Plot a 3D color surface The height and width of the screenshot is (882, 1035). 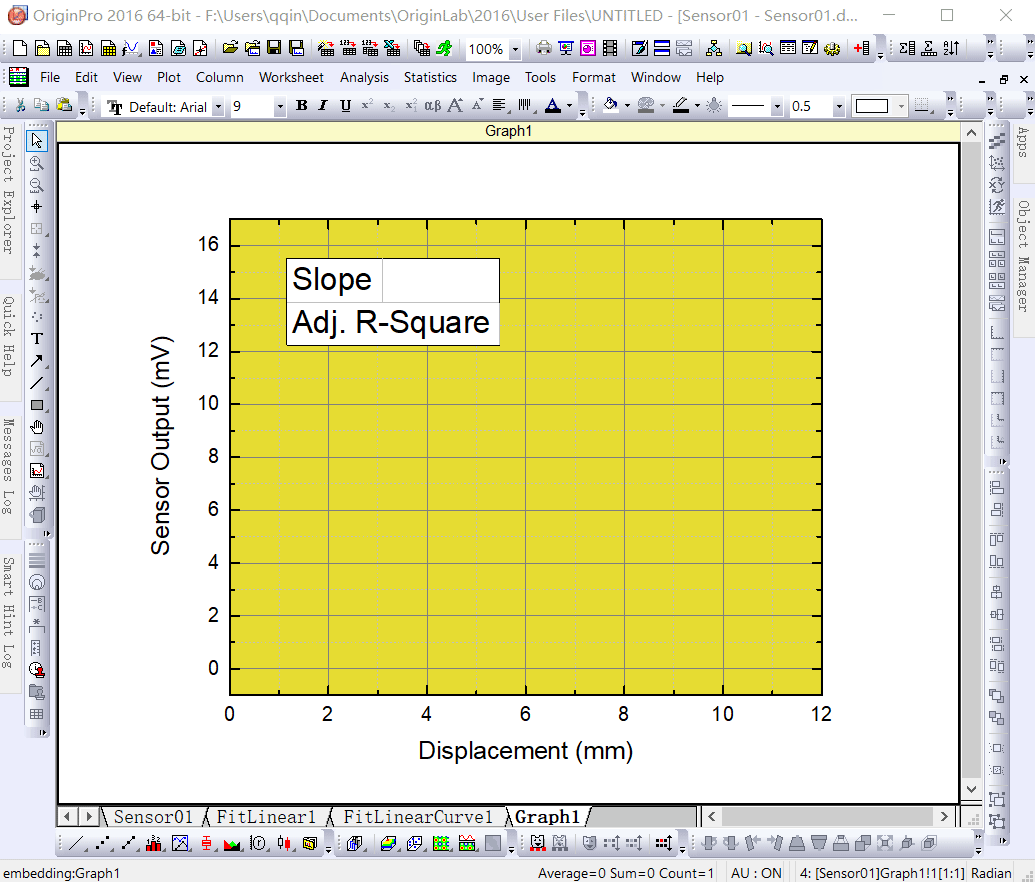[x=388, y=843]
